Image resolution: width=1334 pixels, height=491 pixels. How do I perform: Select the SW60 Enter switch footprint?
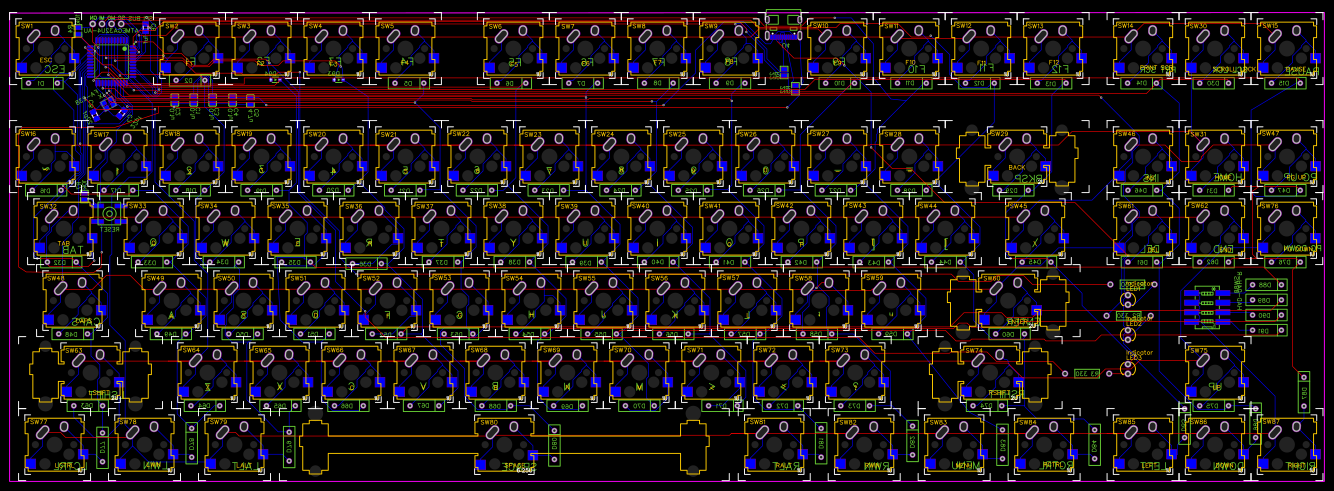pyautogui.click(x=1008, y=301)
